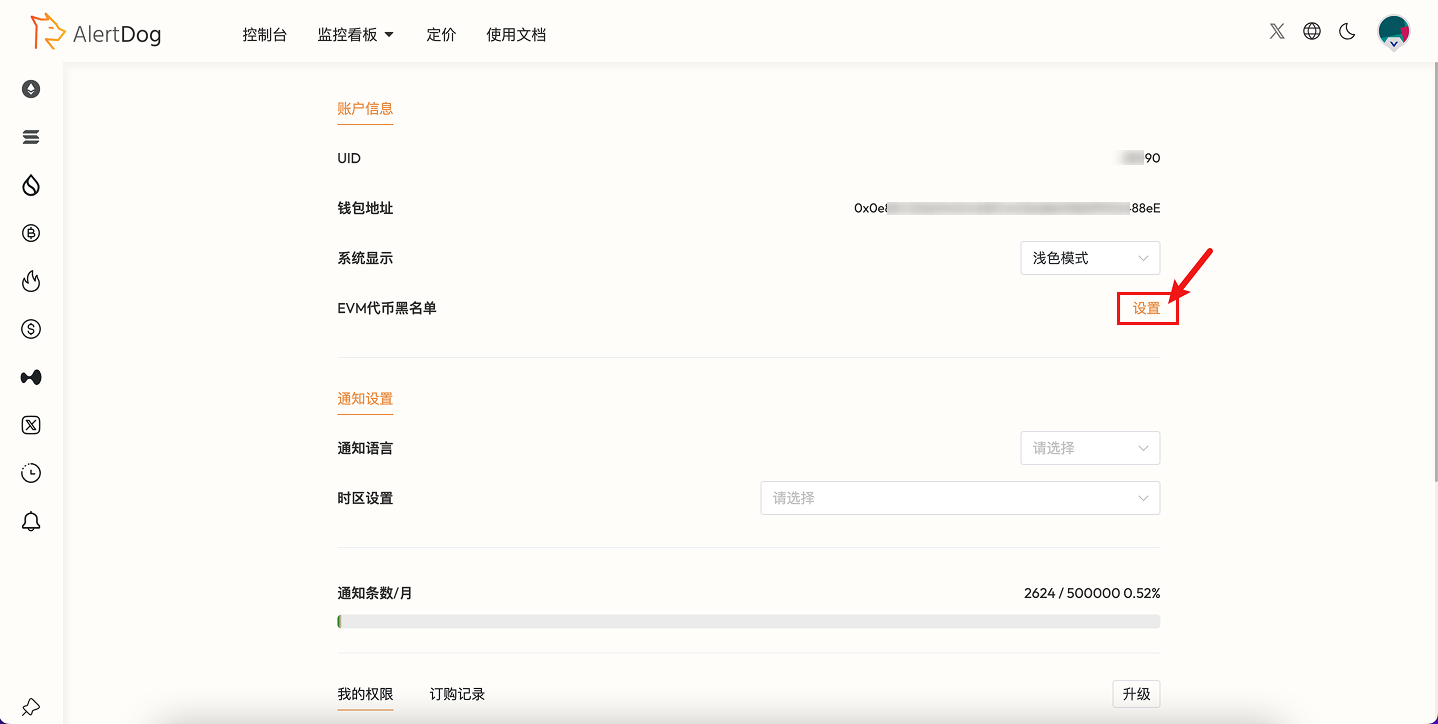The image size is (1438, 724).
Task: Open the 浅色模式 display dropdown
Action: tap(1089, 257)
